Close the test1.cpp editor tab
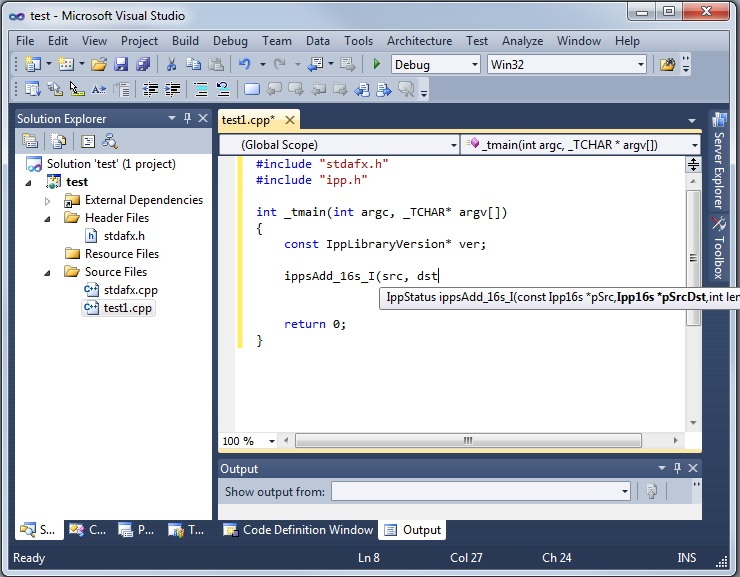 [x=291, y=120]
